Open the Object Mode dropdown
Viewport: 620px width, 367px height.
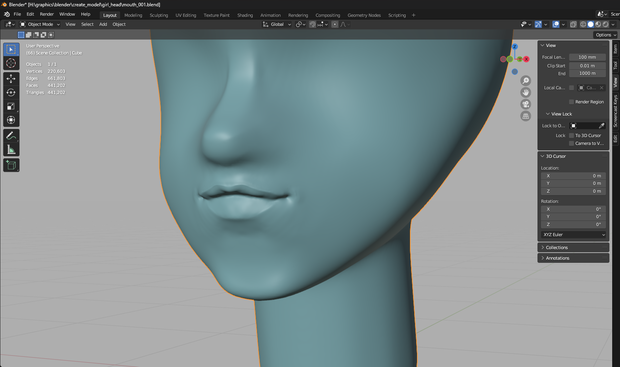pos(40,25)
